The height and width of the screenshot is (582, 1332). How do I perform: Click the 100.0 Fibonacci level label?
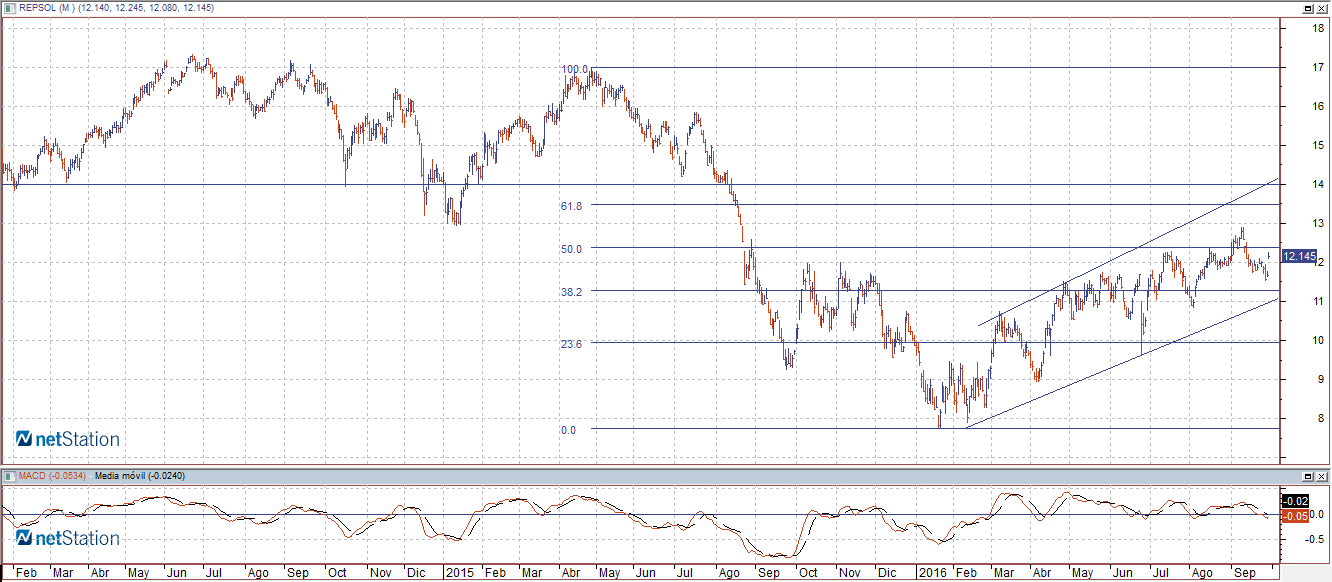pos(574,69)
